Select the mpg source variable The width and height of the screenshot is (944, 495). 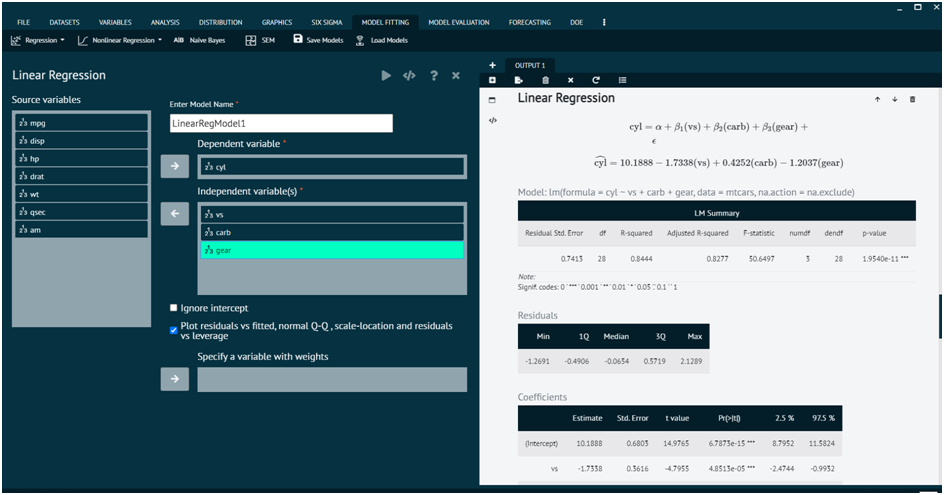(x=81, y=123)
